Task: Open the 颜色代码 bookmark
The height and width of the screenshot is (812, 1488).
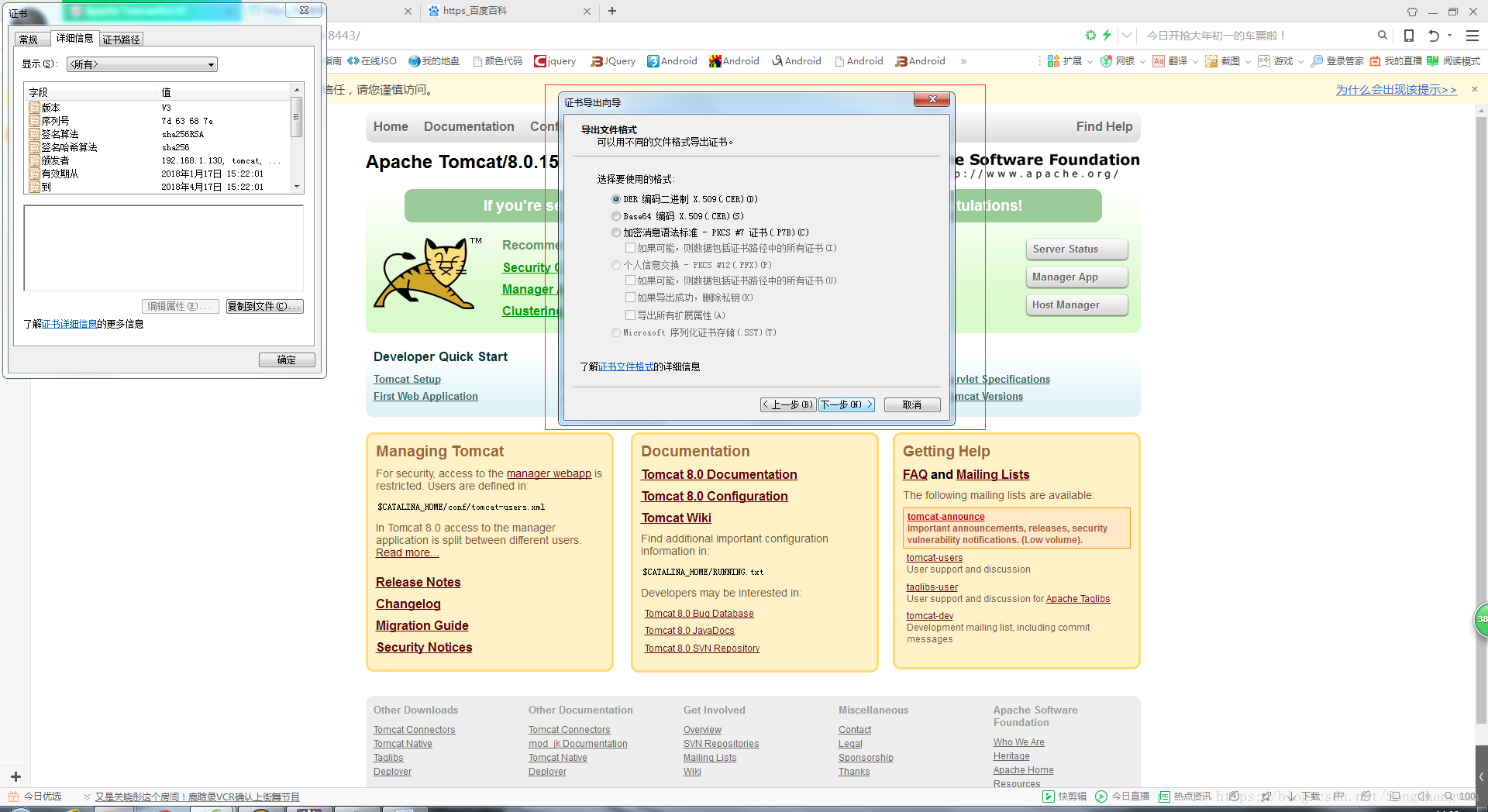Action: (x=498, y=61)
